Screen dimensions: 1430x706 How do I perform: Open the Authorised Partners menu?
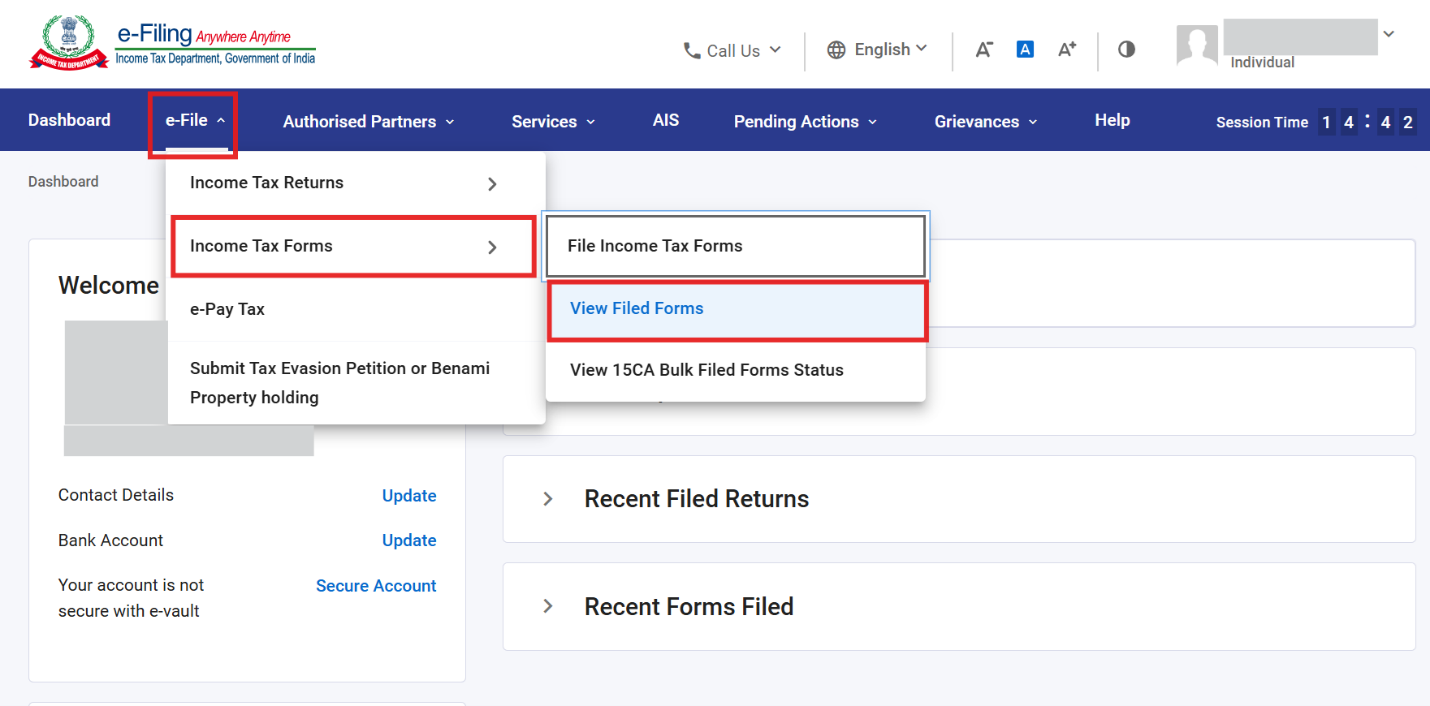click(x=368, y=122)
